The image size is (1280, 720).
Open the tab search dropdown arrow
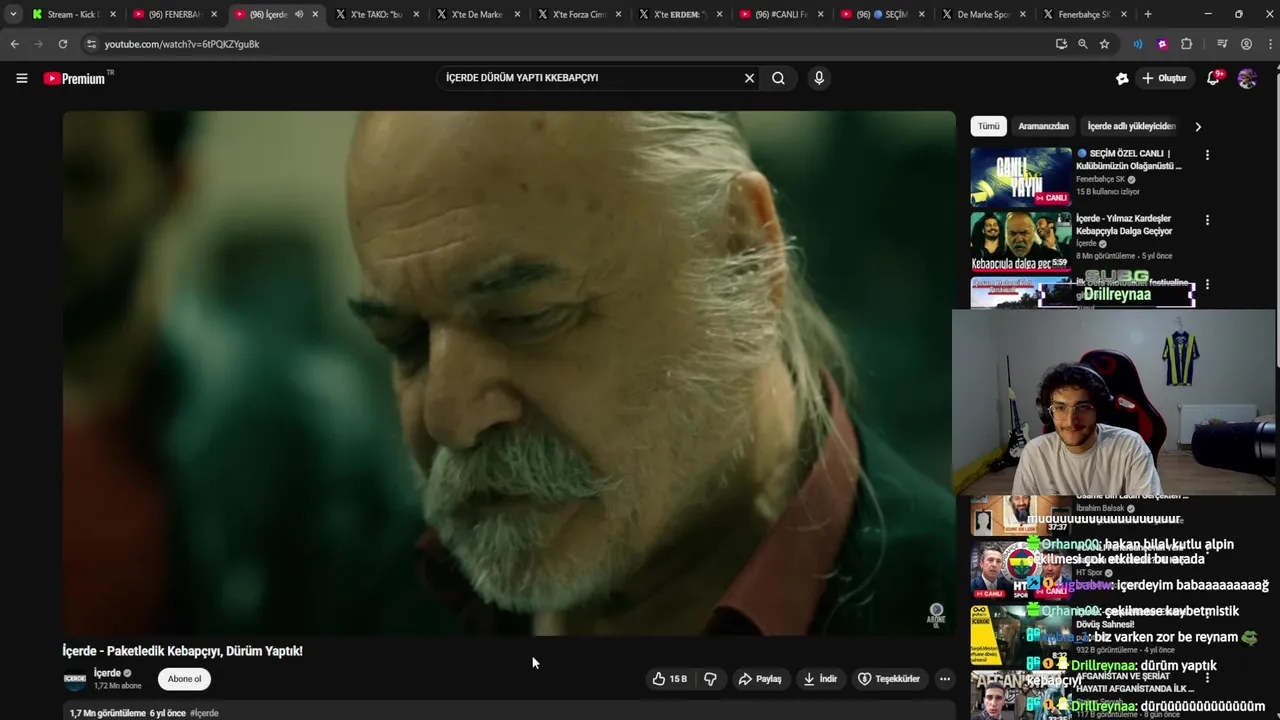pos(13,14)
